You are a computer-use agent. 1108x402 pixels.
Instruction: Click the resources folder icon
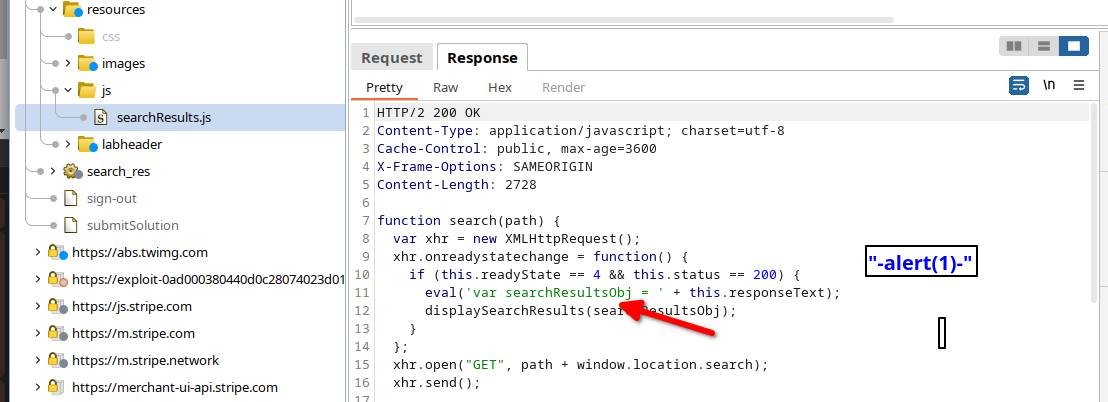(72, 10)
